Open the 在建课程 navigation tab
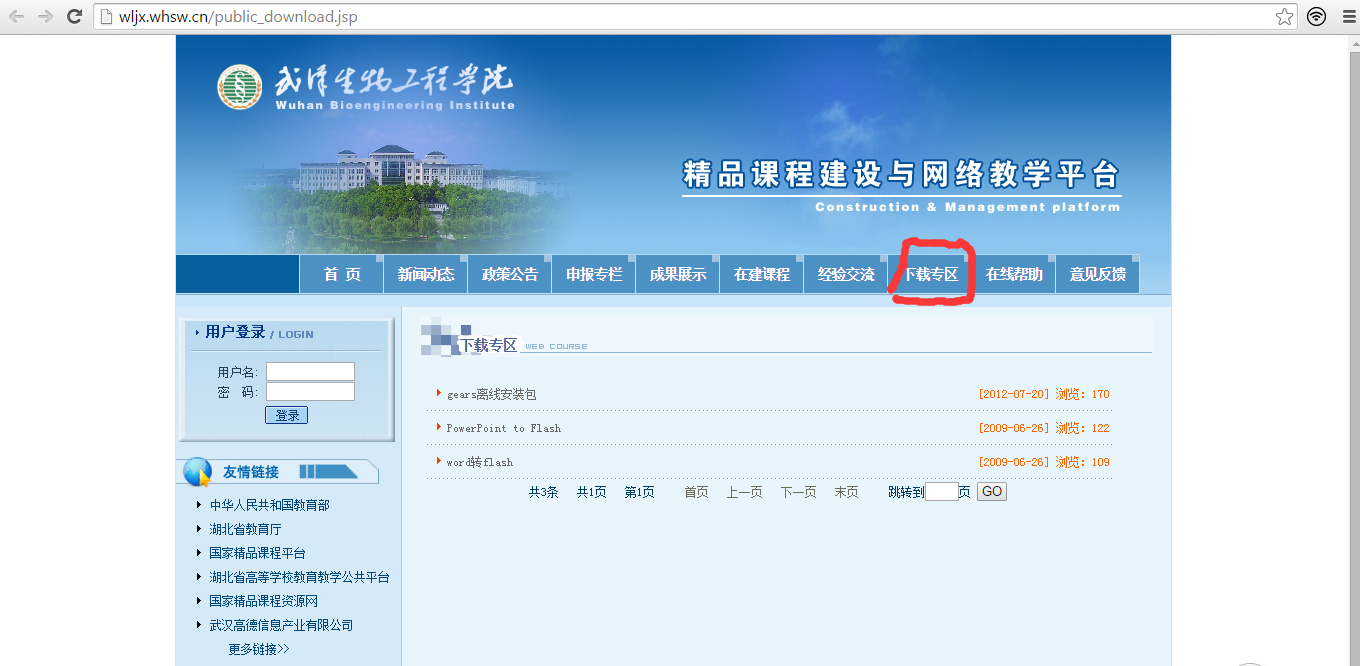 click(x=761, y=274)
